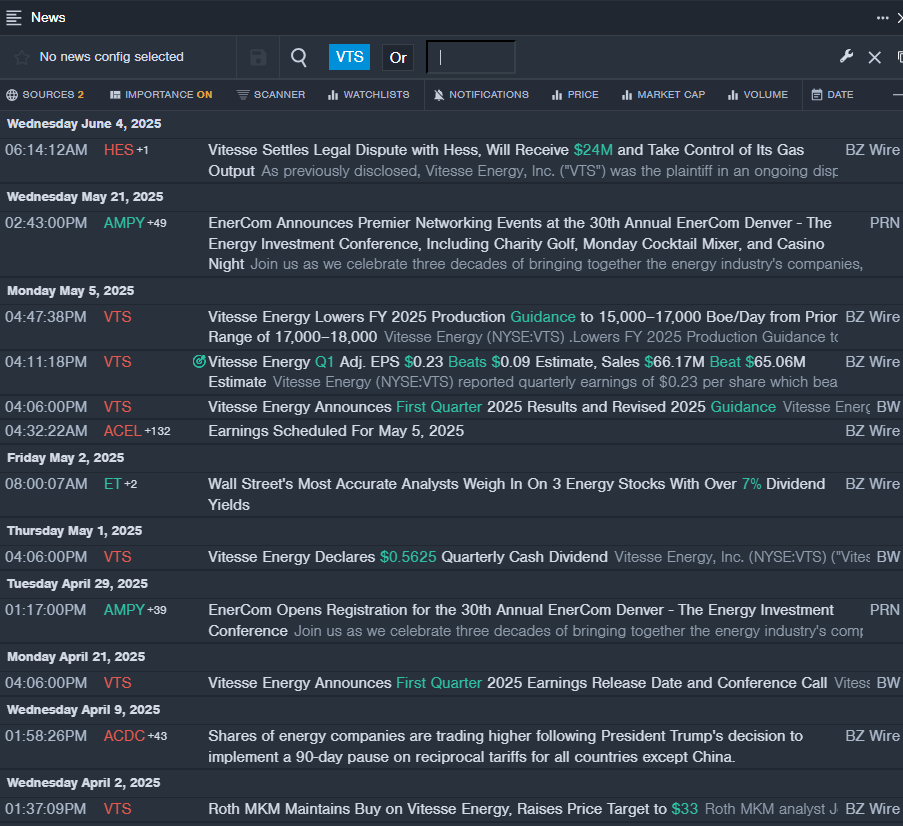Click the $0.5625 dividend value
Viewport: 903px width, 826px height.
(408, 557)
